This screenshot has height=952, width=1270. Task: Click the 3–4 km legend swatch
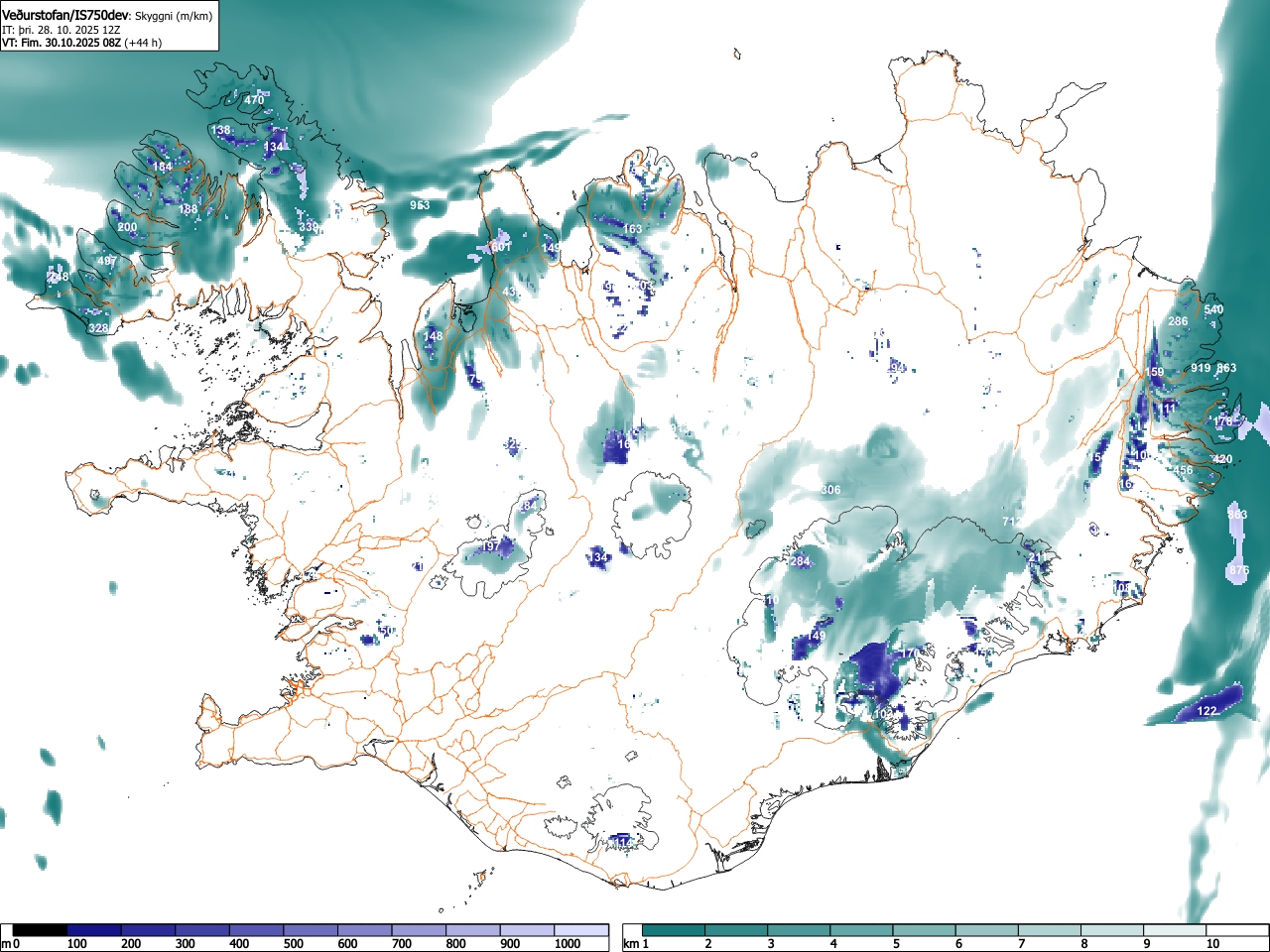(x=800, y=930)
